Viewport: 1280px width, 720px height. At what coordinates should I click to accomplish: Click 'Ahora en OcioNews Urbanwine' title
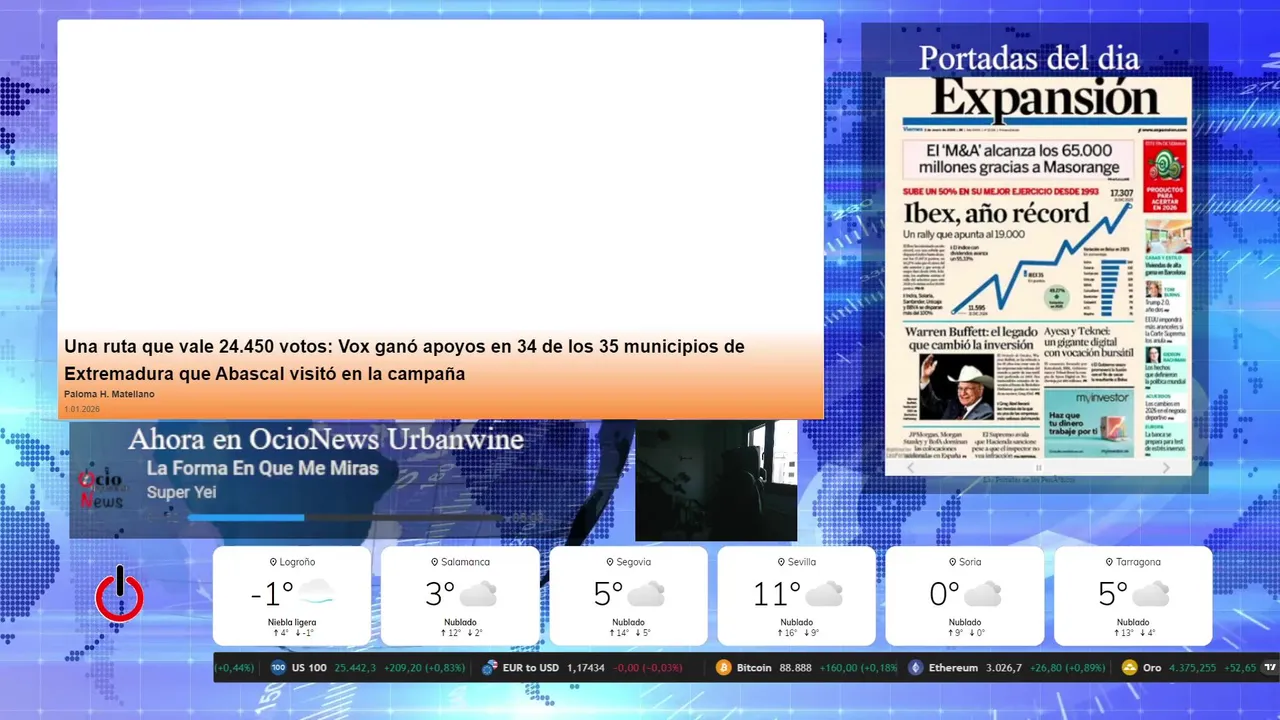326,439
